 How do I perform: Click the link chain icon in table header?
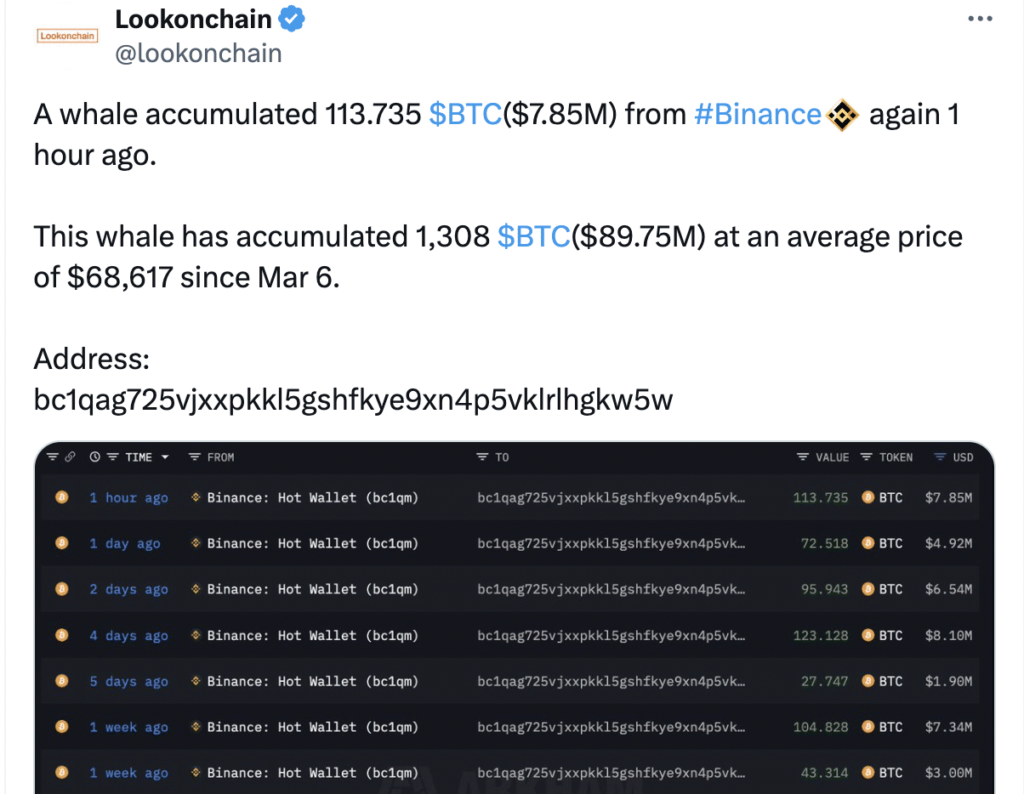70,457
